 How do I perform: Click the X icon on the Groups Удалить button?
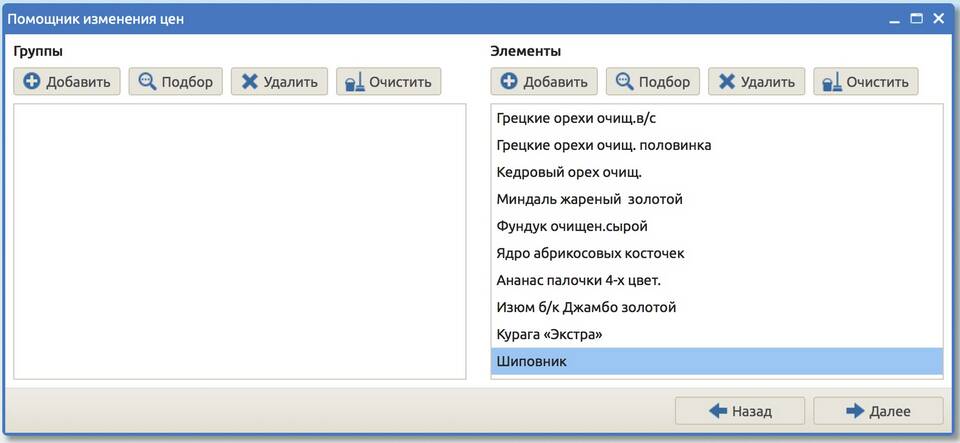pyautogui.click(x=249, y=81)
